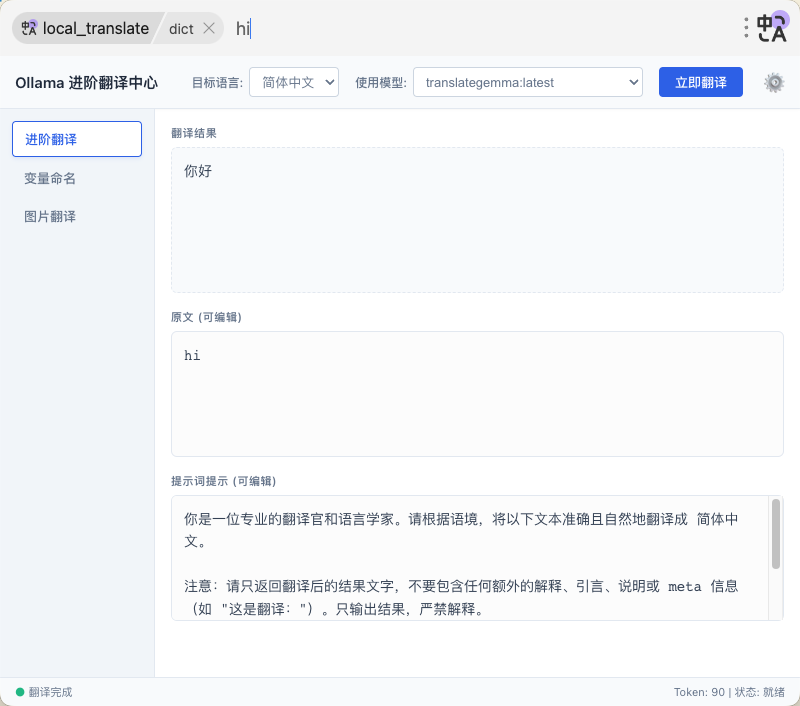Click the prompt text area scrollbar
Viewport: 800px width, 706px height.
pyautogui.click(x=776, y=535)
